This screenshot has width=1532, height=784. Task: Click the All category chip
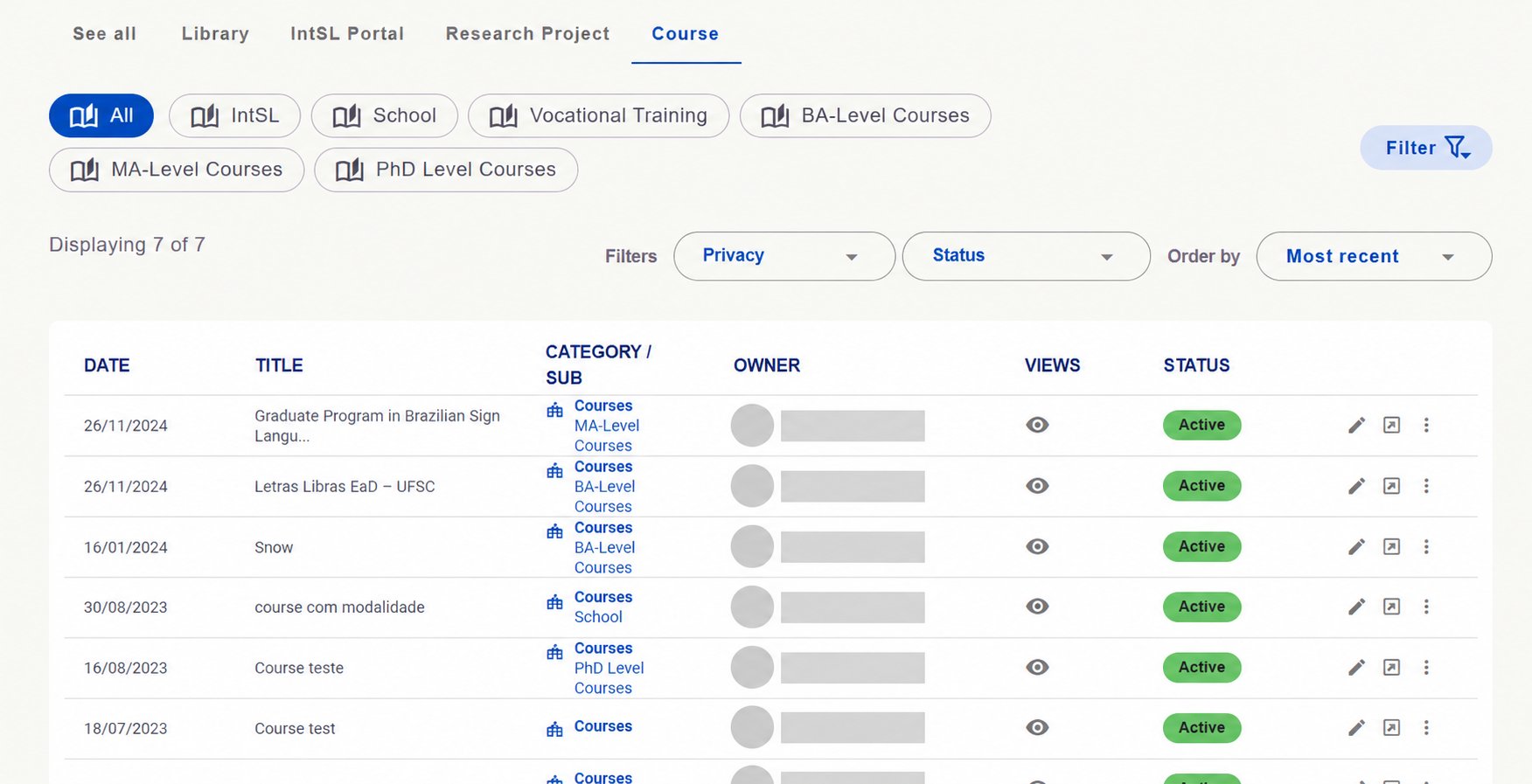101,115
